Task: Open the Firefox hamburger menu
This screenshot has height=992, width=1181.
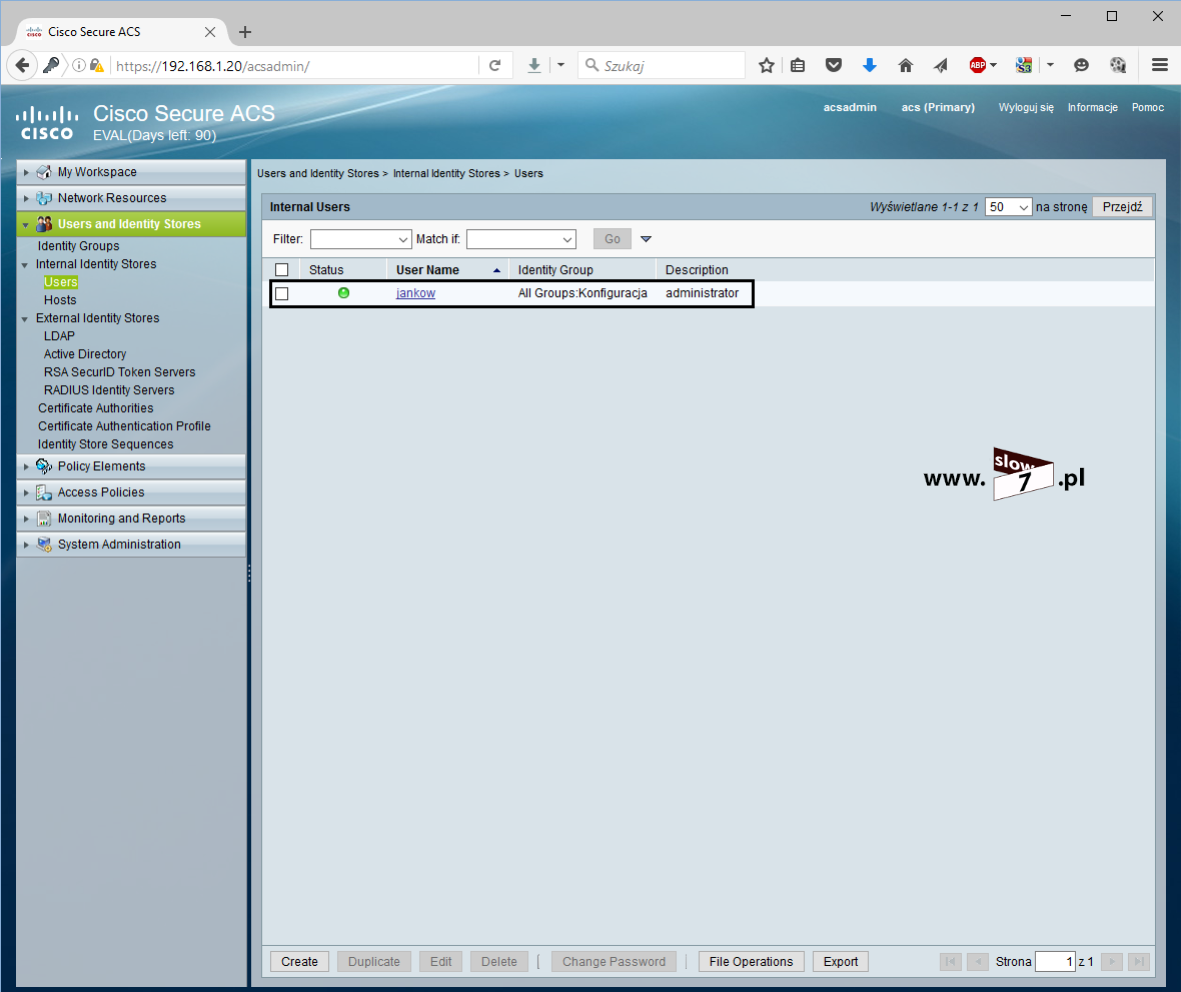Action: pyautogui.click(x=1160, y=66)
